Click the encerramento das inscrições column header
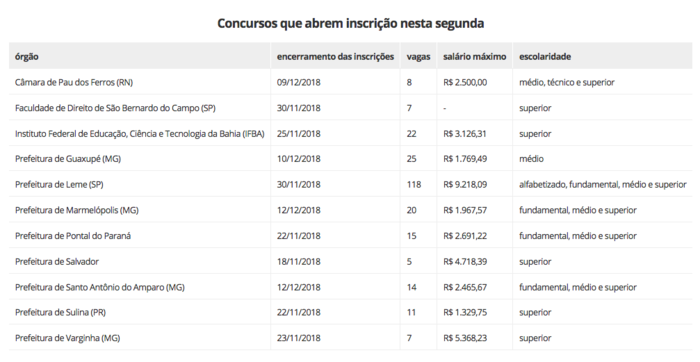The height and width of the screenshot is (362, 700). 335,57
